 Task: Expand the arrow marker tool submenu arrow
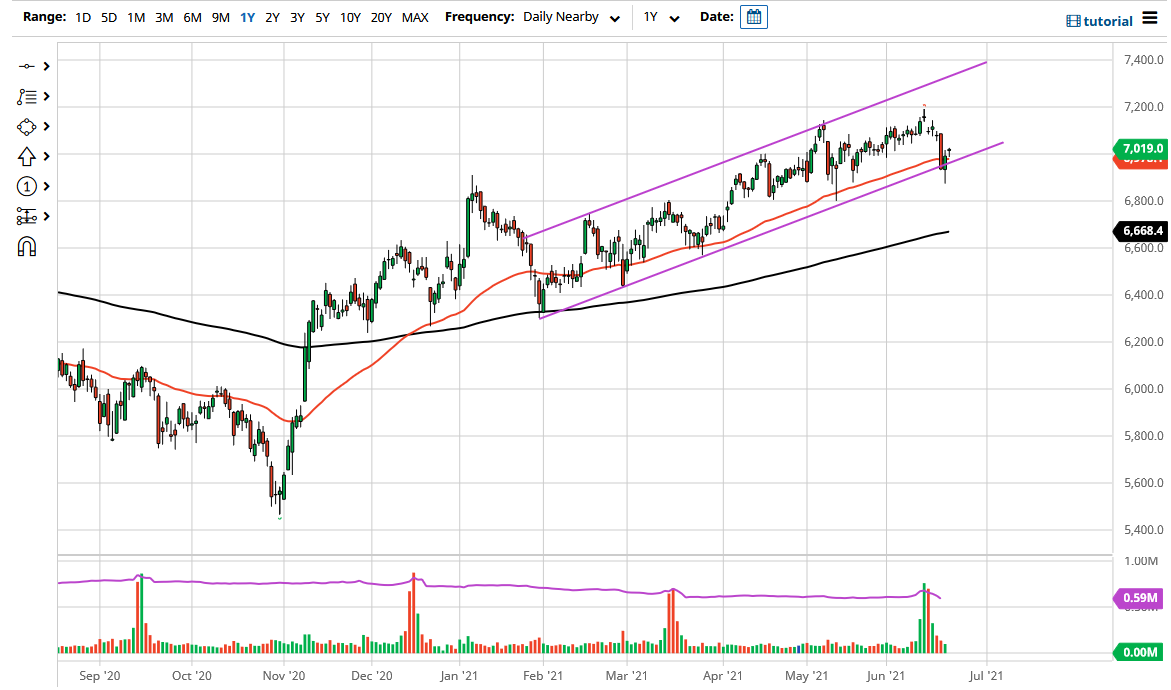click(46, 156)
